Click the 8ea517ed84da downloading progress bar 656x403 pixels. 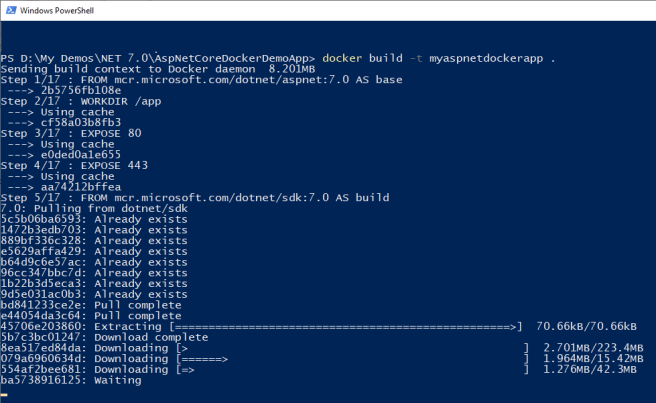pos(353,348)
